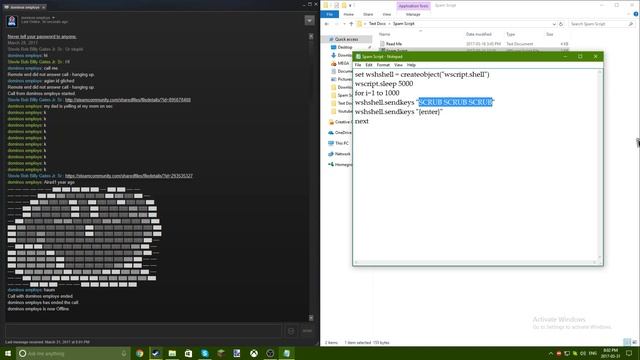Open the View ribbon tab in Explorer
The width and height of the screenshot is (640, 360).
(x=387, y=14)
